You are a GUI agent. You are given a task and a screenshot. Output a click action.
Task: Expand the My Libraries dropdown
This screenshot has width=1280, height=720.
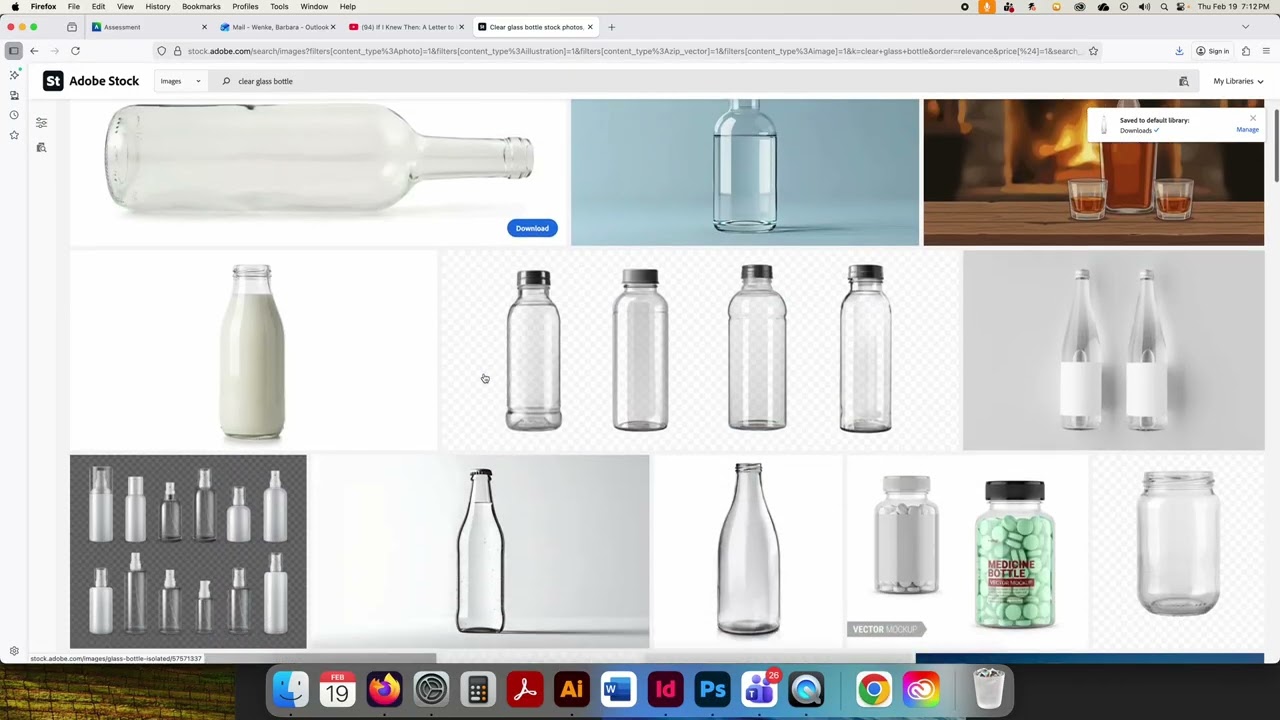click(1238, 81)
